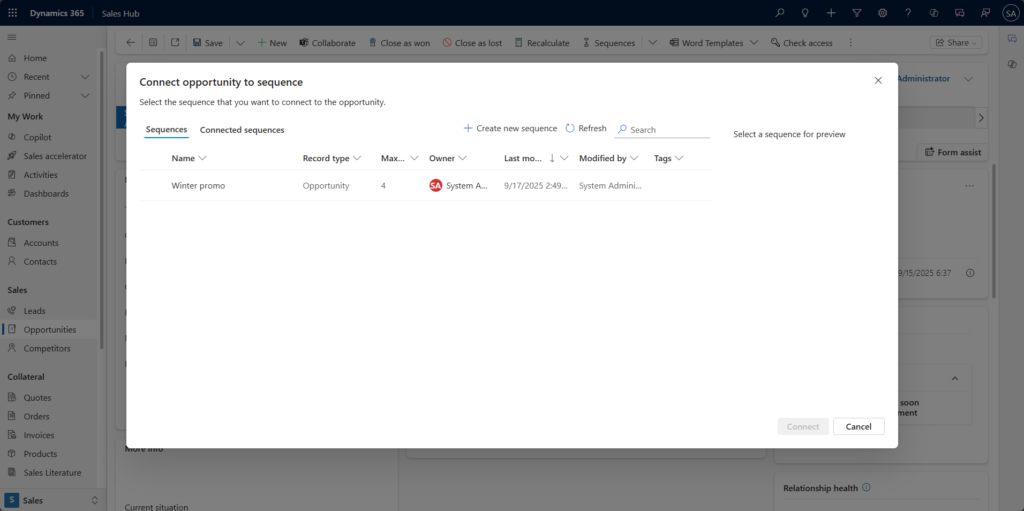Close the Connect opportunity to sequence dialog
Viewport: 1024px width, 511px height.
click(878, 80)
